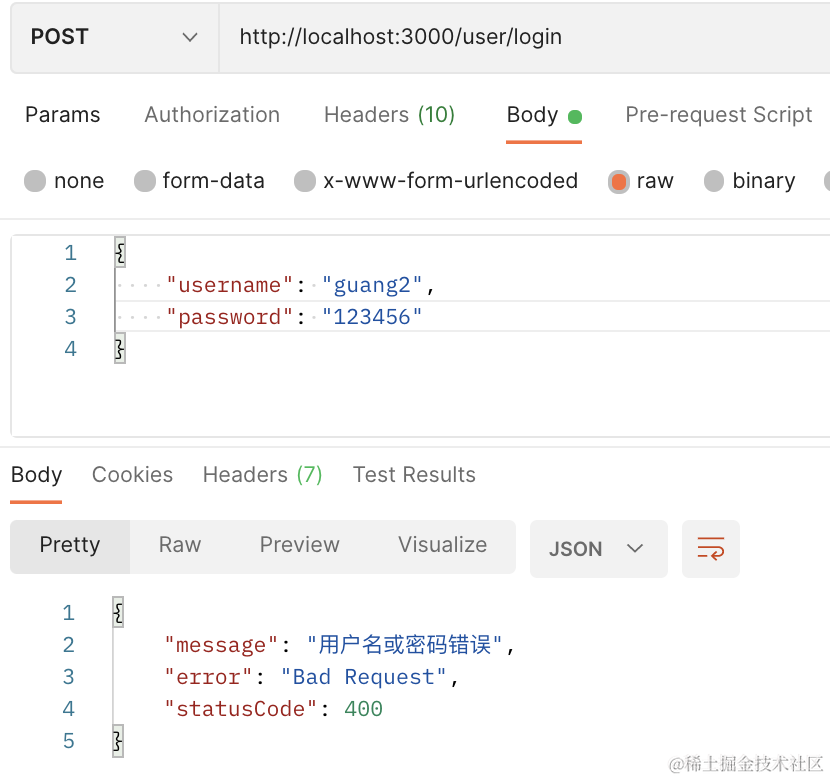Click the request URL input field
Viewport: 830px width, 780px height.
click(x=520, y=37)
